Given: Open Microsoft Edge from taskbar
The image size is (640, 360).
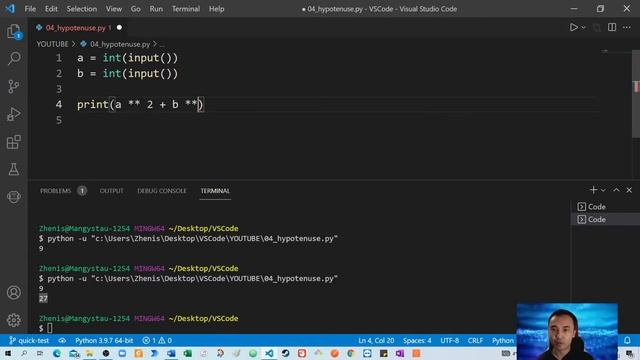Looking at the screenshot, I should pos(57,353).
